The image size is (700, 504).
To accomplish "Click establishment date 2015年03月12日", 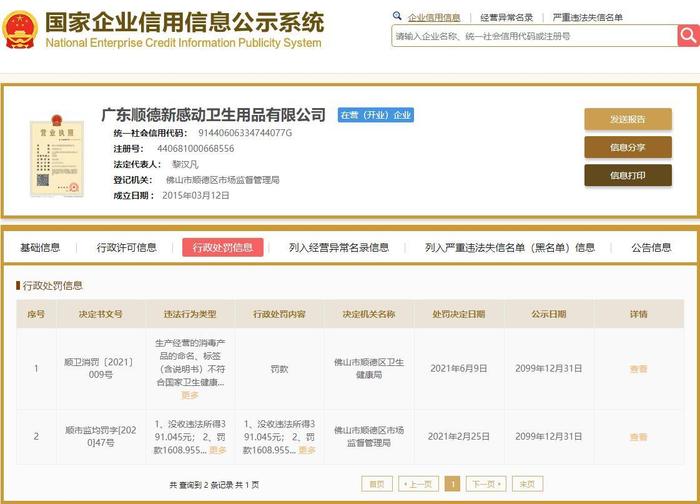I will 196,196.
